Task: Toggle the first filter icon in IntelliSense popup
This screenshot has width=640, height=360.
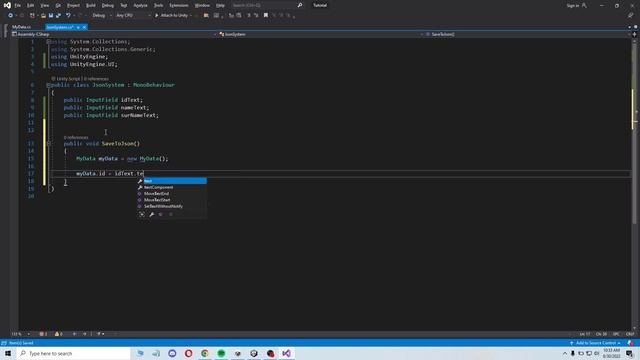Action: point(142,214)
